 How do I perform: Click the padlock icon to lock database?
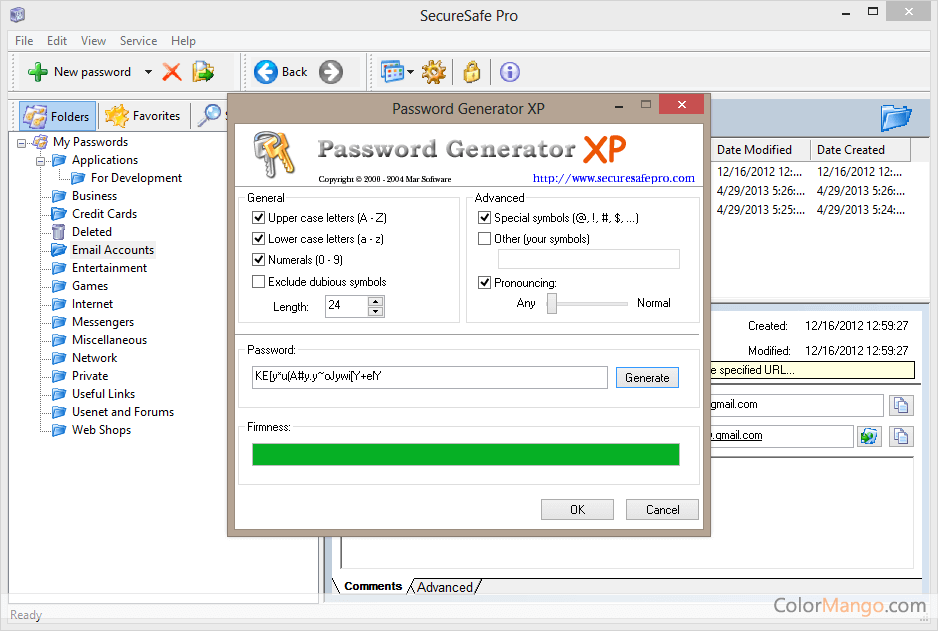pos(470,71)
